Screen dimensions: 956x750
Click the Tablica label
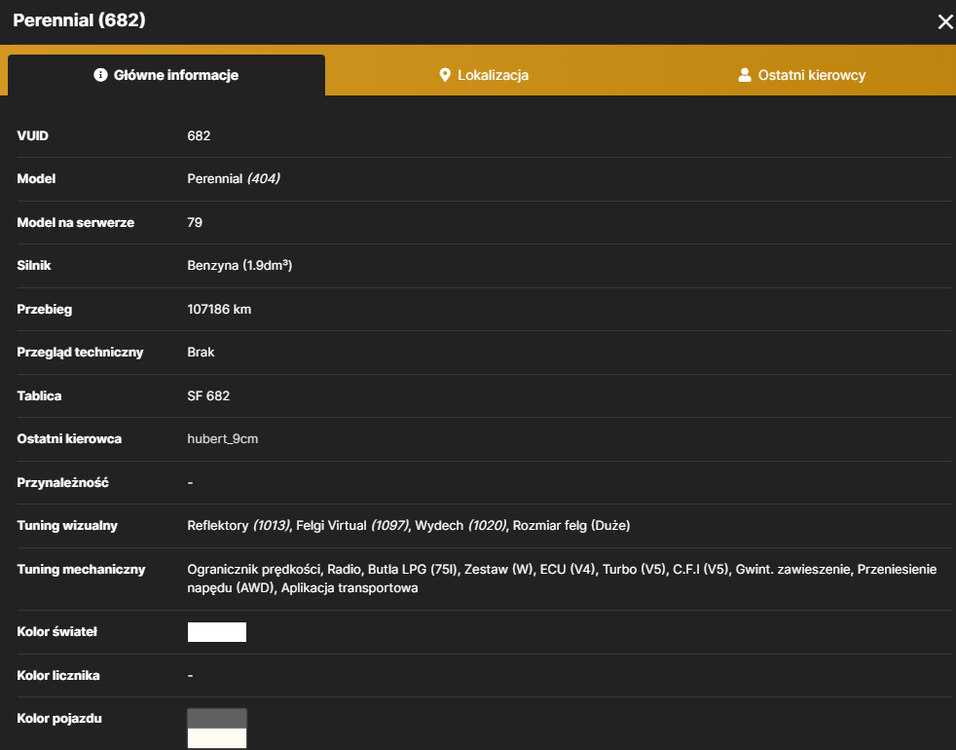pos(39,396)
